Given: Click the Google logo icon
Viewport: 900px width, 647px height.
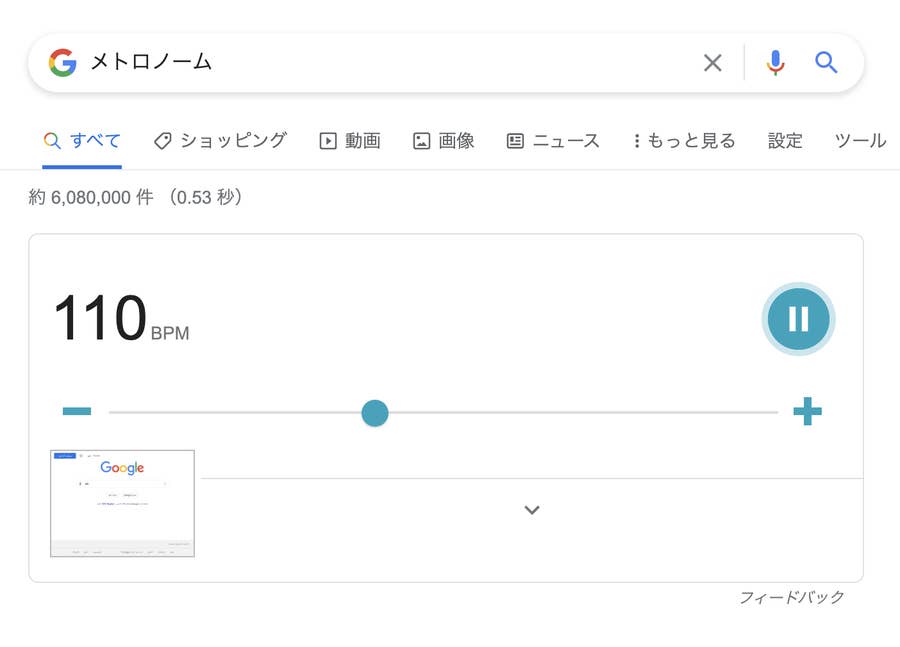Looking at the screenshot, I should pyautogui.click(x=62, y=62).
